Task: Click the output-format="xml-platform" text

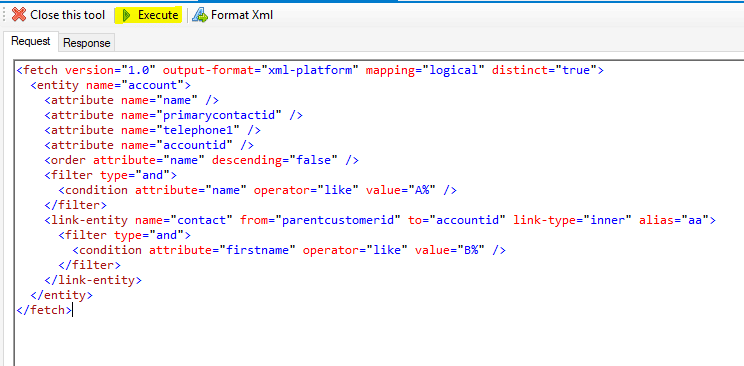Action: coord(261,70)
